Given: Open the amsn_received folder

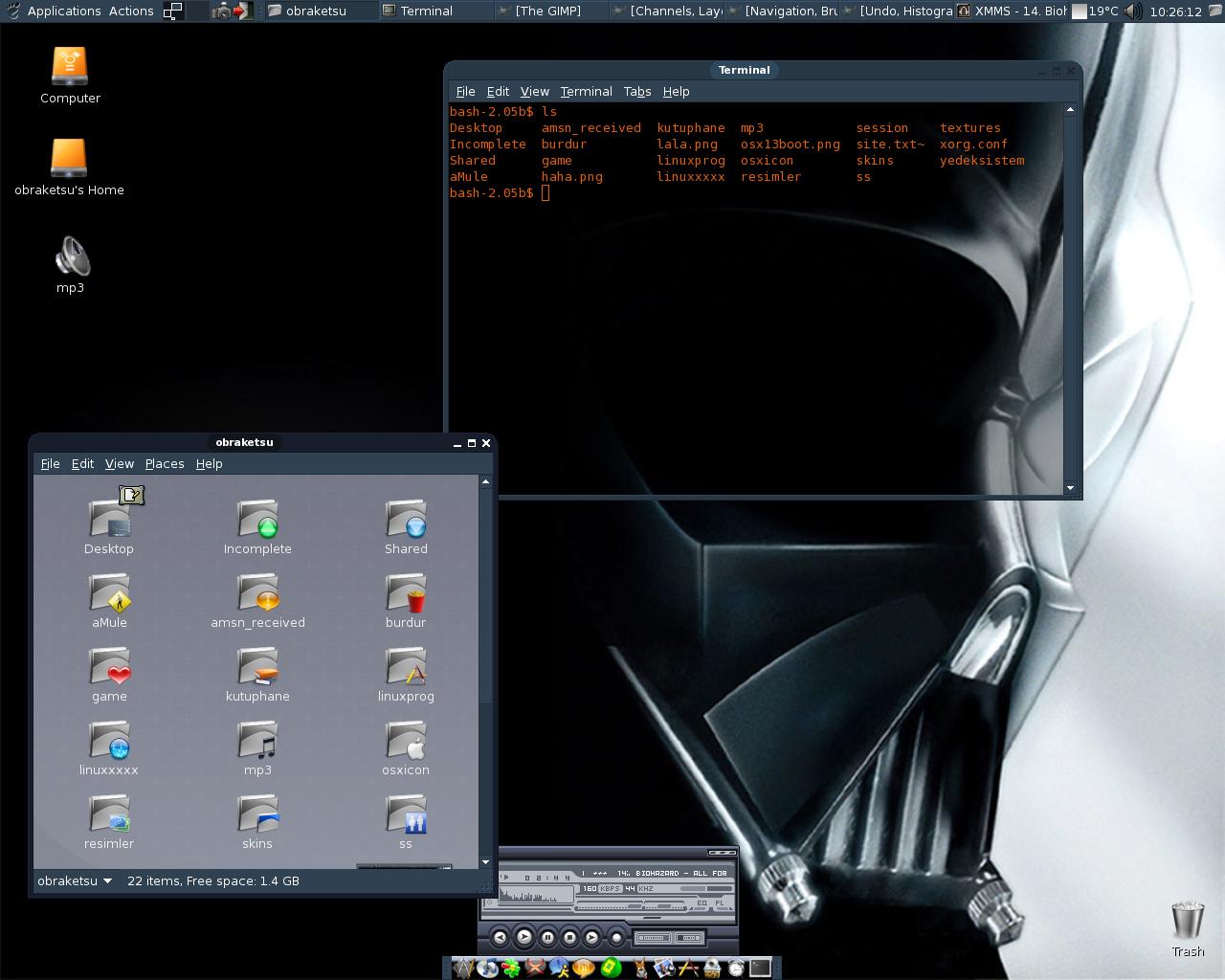Looking at the screenshot, I should (x=257, y=600).
